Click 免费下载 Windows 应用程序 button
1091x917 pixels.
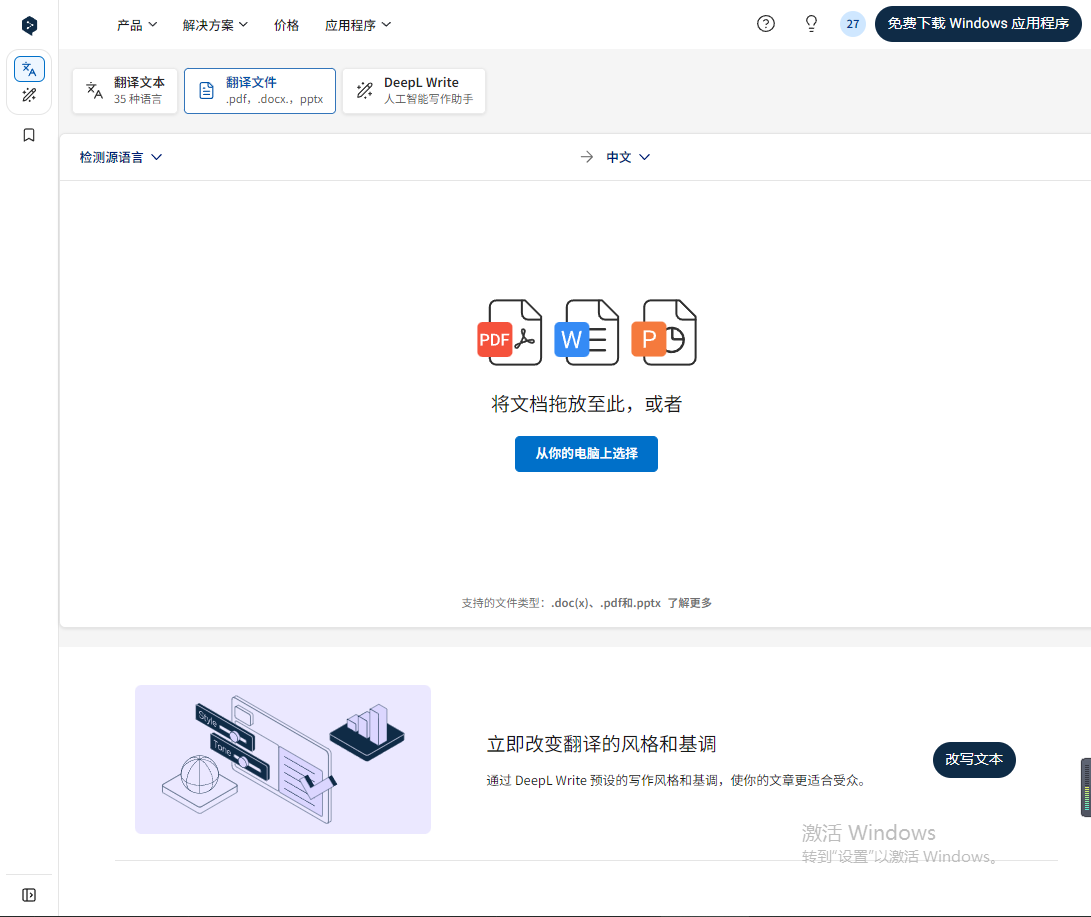978,24
